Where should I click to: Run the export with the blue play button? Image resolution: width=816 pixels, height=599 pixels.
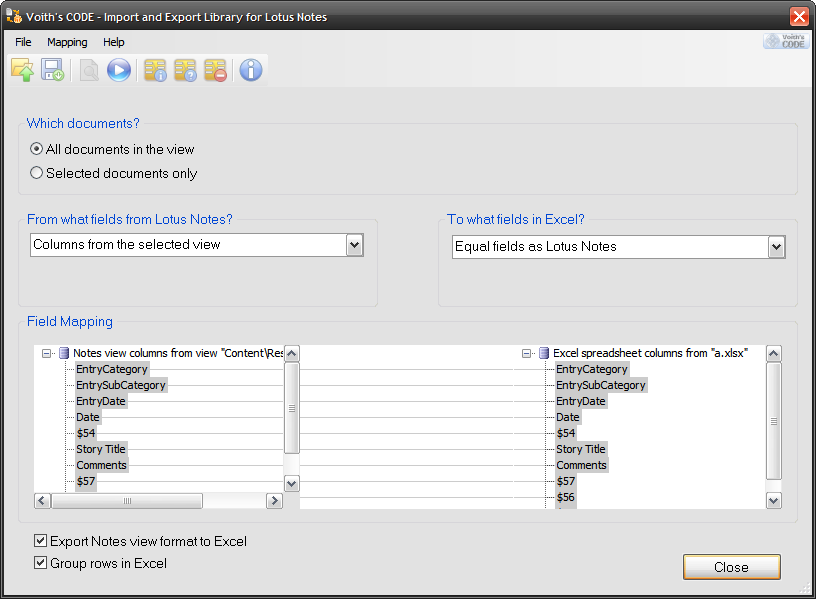[x=119, y=70]
